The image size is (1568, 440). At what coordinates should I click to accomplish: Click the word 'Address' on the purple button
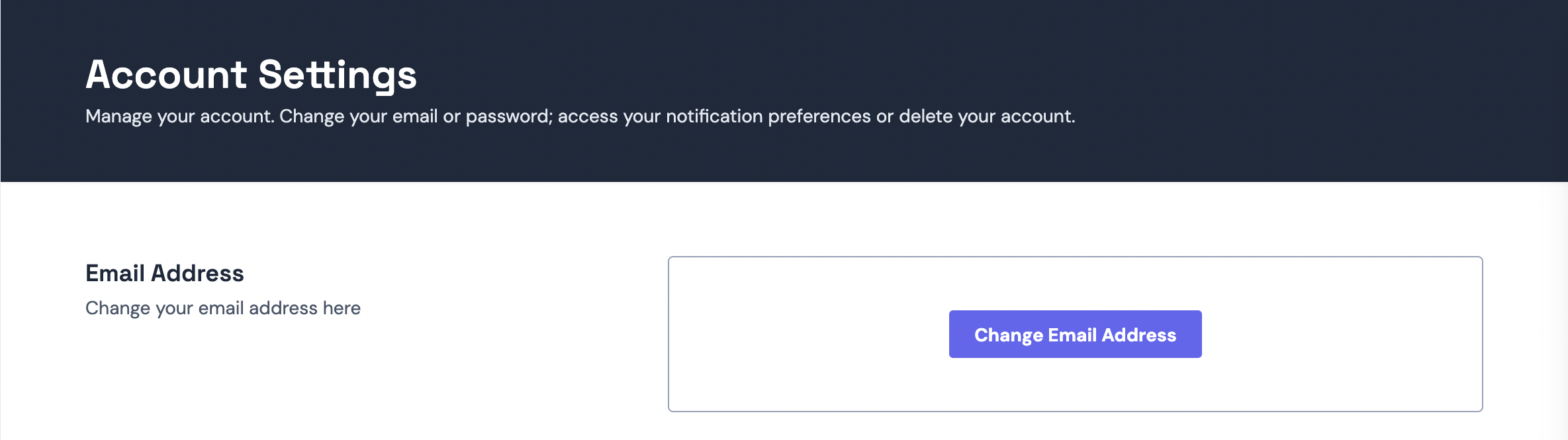[1138, 335]
